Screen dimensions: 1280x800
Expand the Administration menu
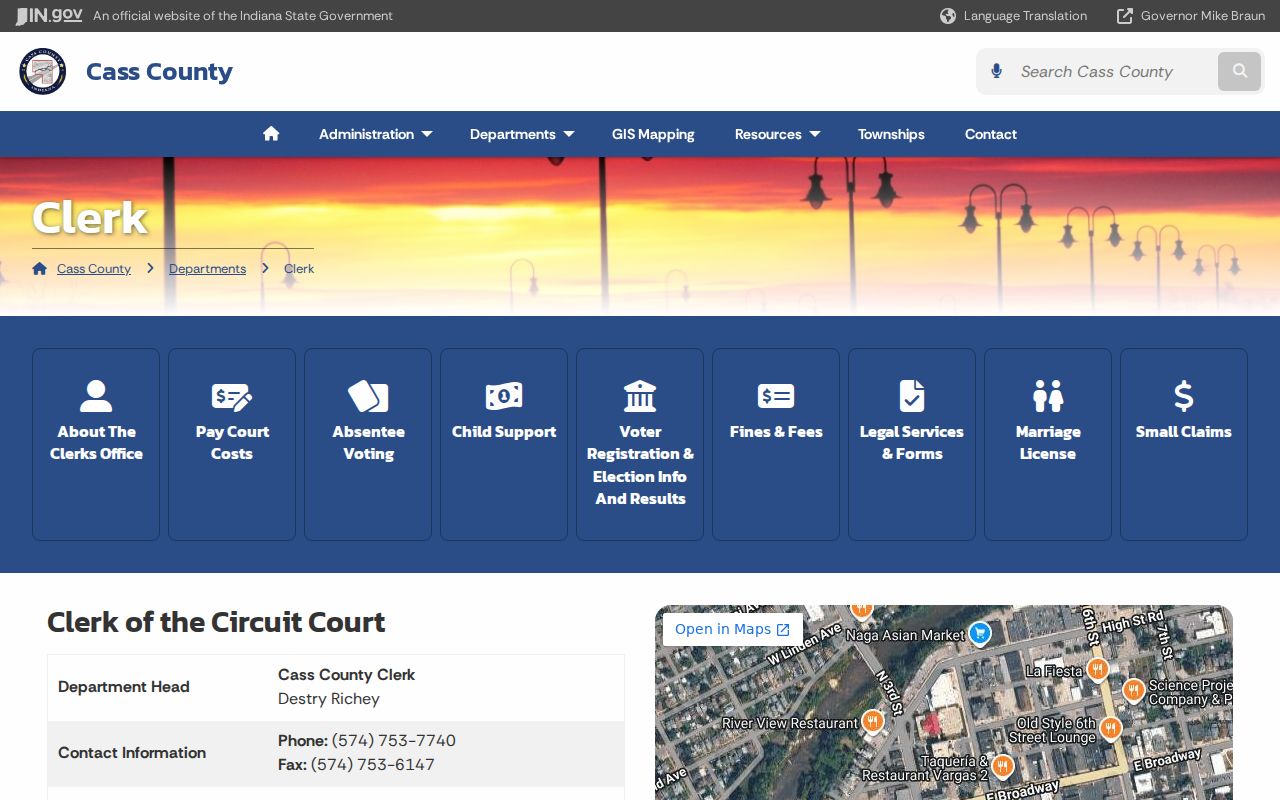375,134
